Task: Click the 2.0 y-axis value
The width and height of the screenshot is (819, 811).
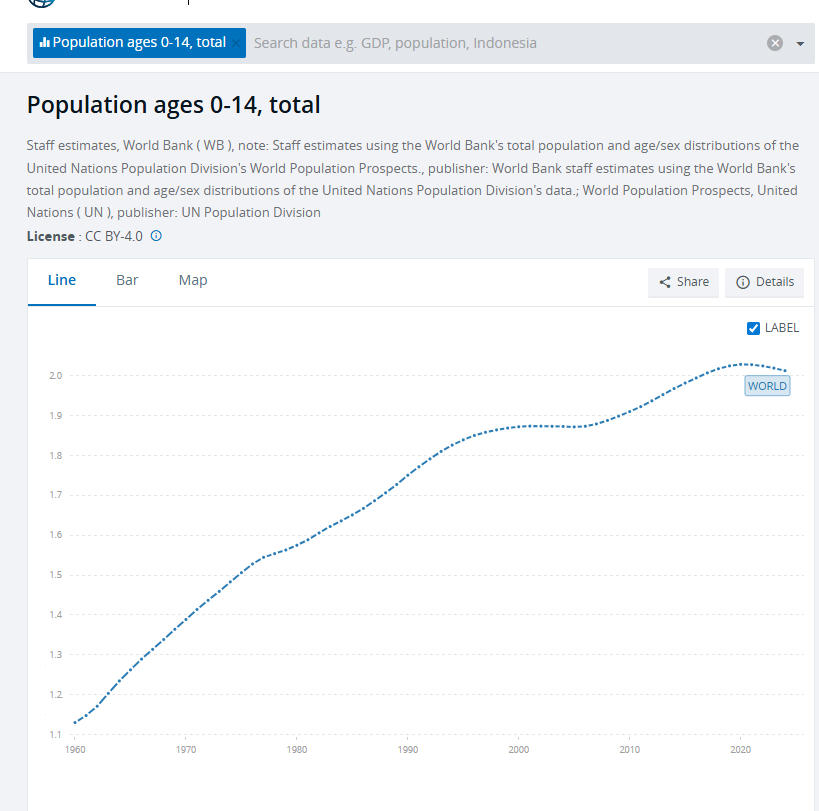Action: click(56, 375)
